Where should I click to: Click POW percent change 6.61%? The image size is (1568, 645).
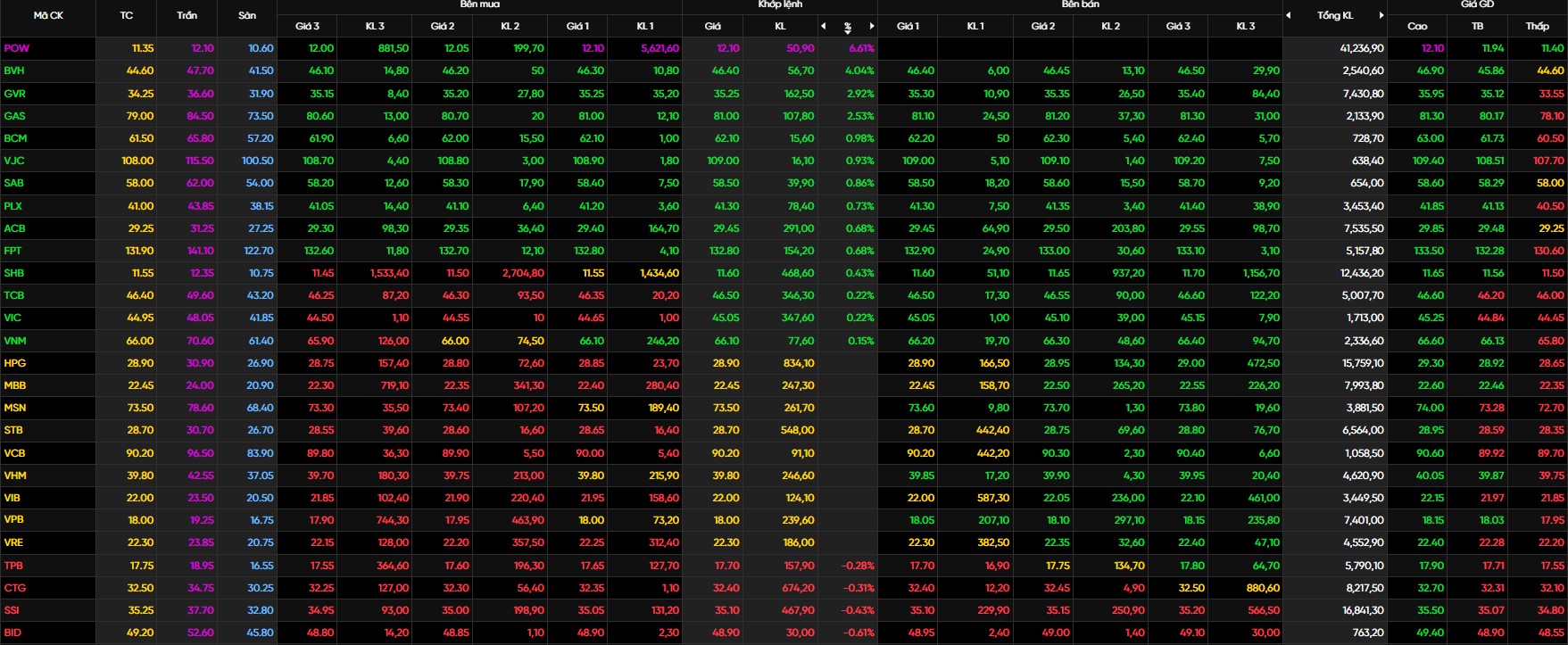861,48
